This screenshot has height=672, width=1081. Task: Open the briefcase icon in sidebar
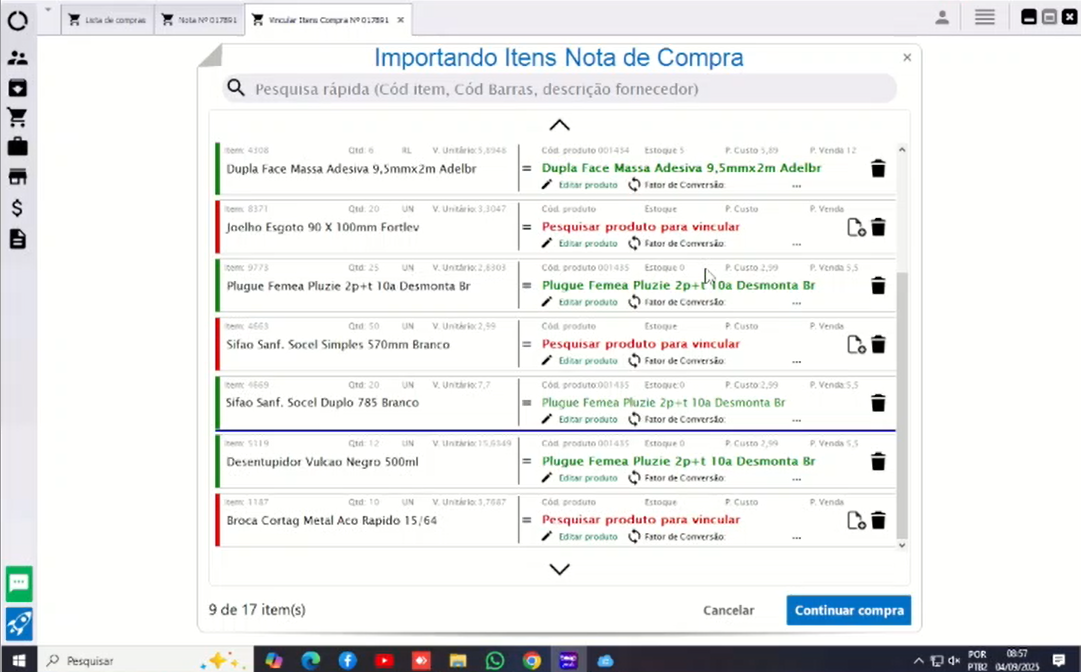[x=17, y=148]
